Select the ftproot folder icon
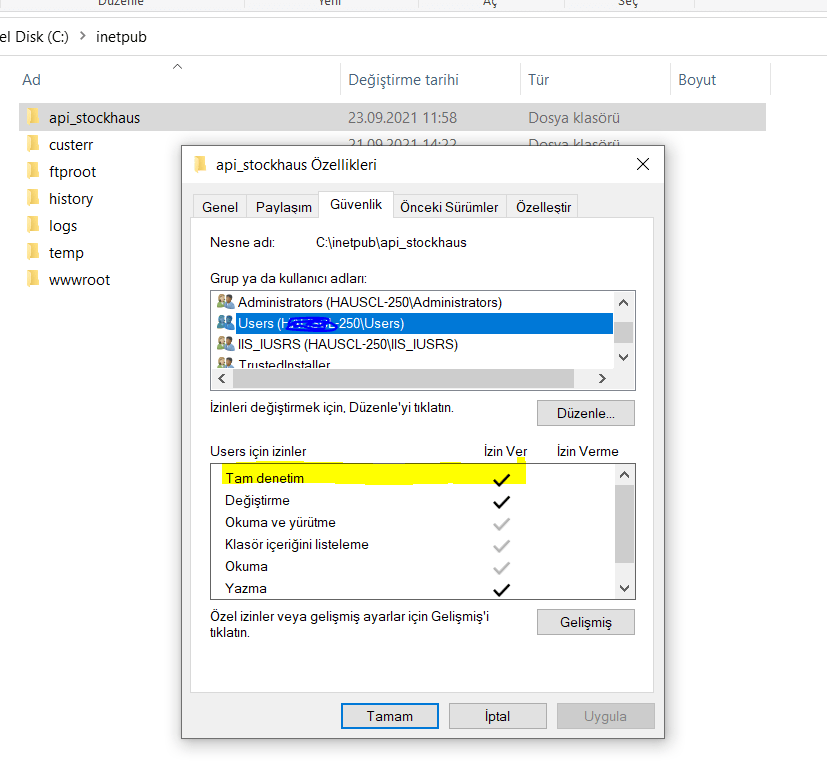The height and width of the screenshot is (765, 827). (32, 171)
